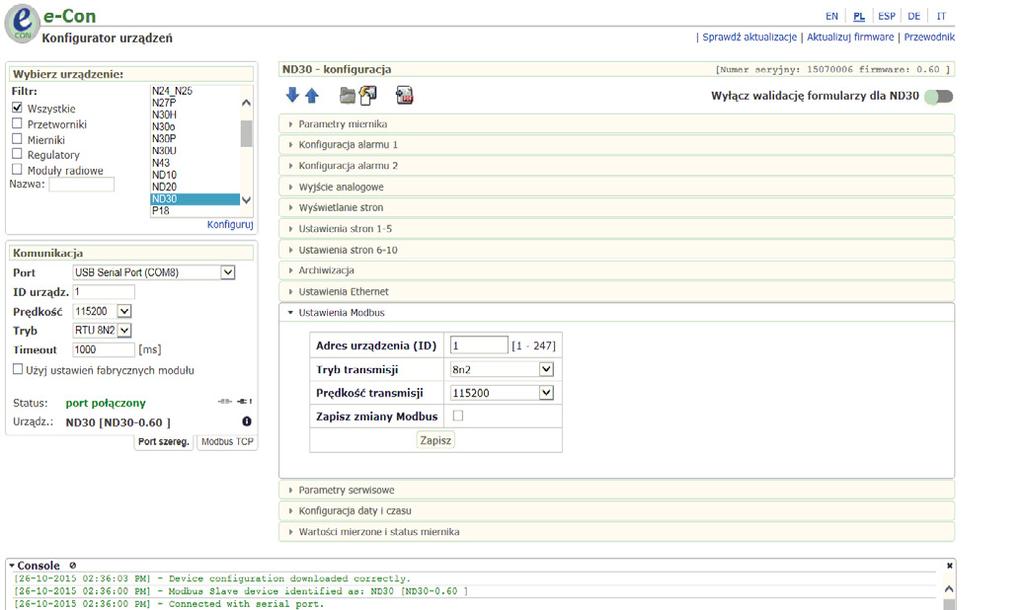
Task: Switch language to PL
Action: tap(859, 16)
